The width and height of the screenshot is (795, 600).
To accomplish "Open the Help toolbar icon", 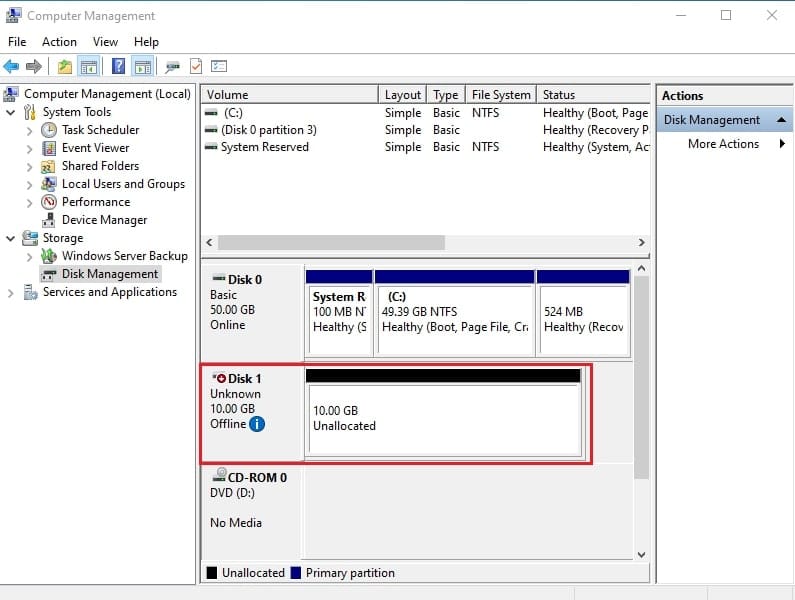I will tap(118, 66).
